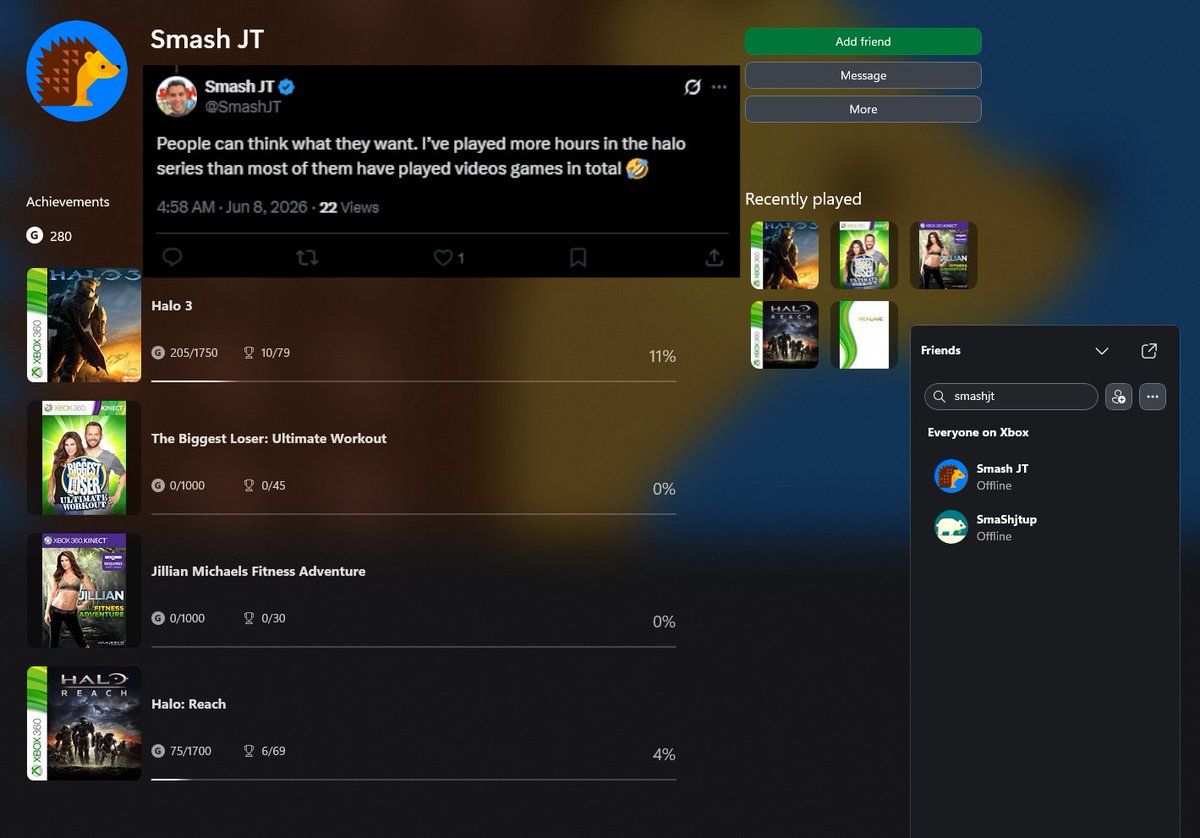Click Halo Reach recently played thumbnail
1200x838 pixels.
[785, 335]
